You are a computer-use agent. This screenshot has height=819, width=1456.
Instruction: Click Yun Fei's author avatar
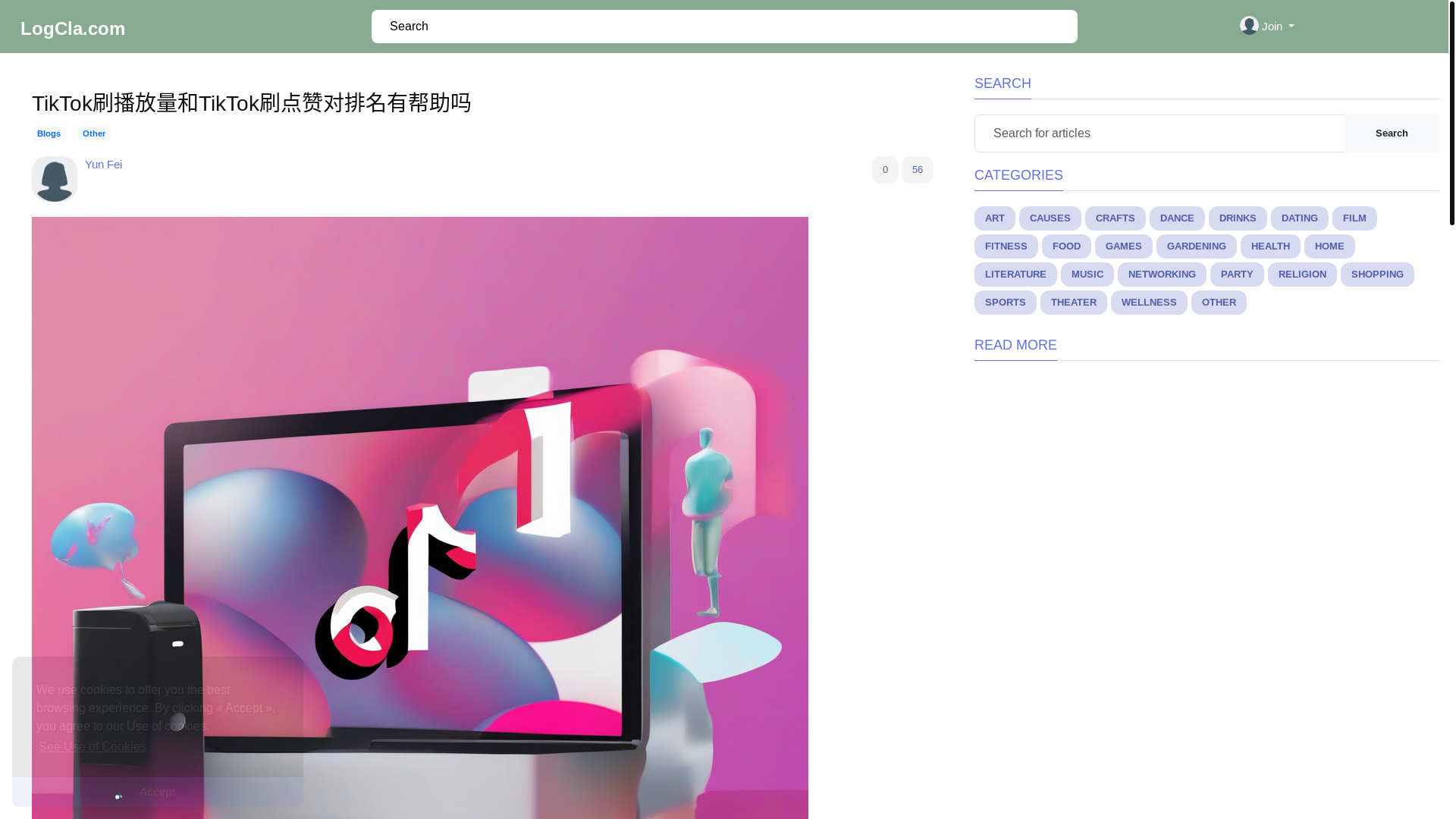point(55,179)
